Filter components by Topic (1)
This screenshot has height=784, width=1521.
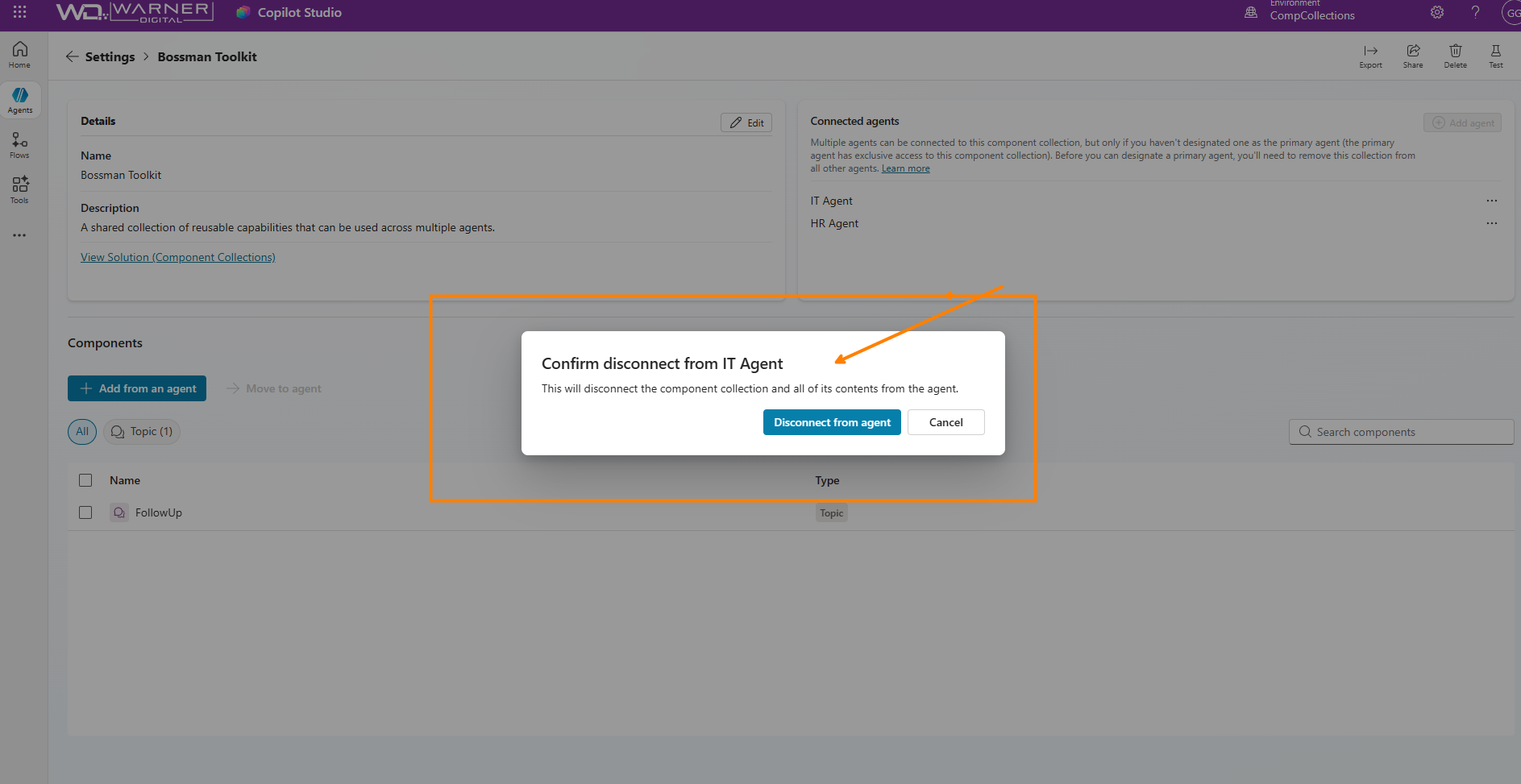pos(142,432)
